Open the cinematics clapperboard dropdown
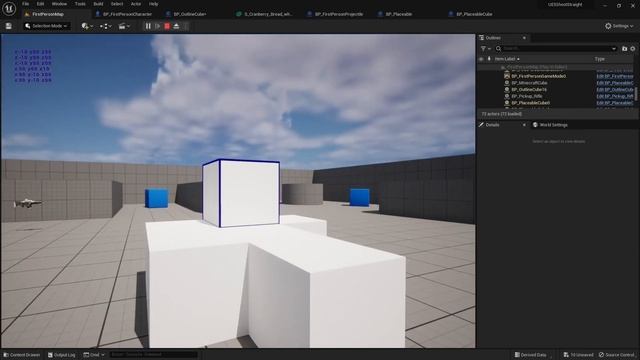The height and width of the screenshot is (360, 640). click(x=124, y=26)
